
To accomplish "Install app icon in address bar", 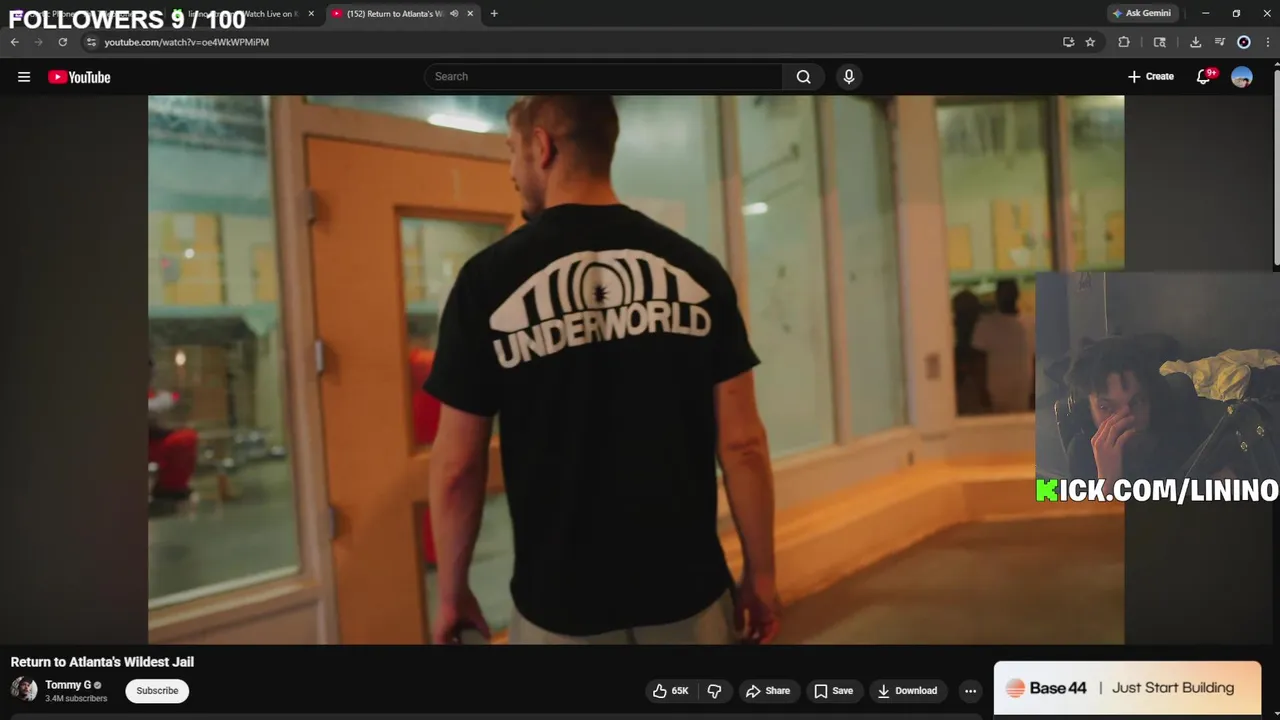I will pos(1069,42).
